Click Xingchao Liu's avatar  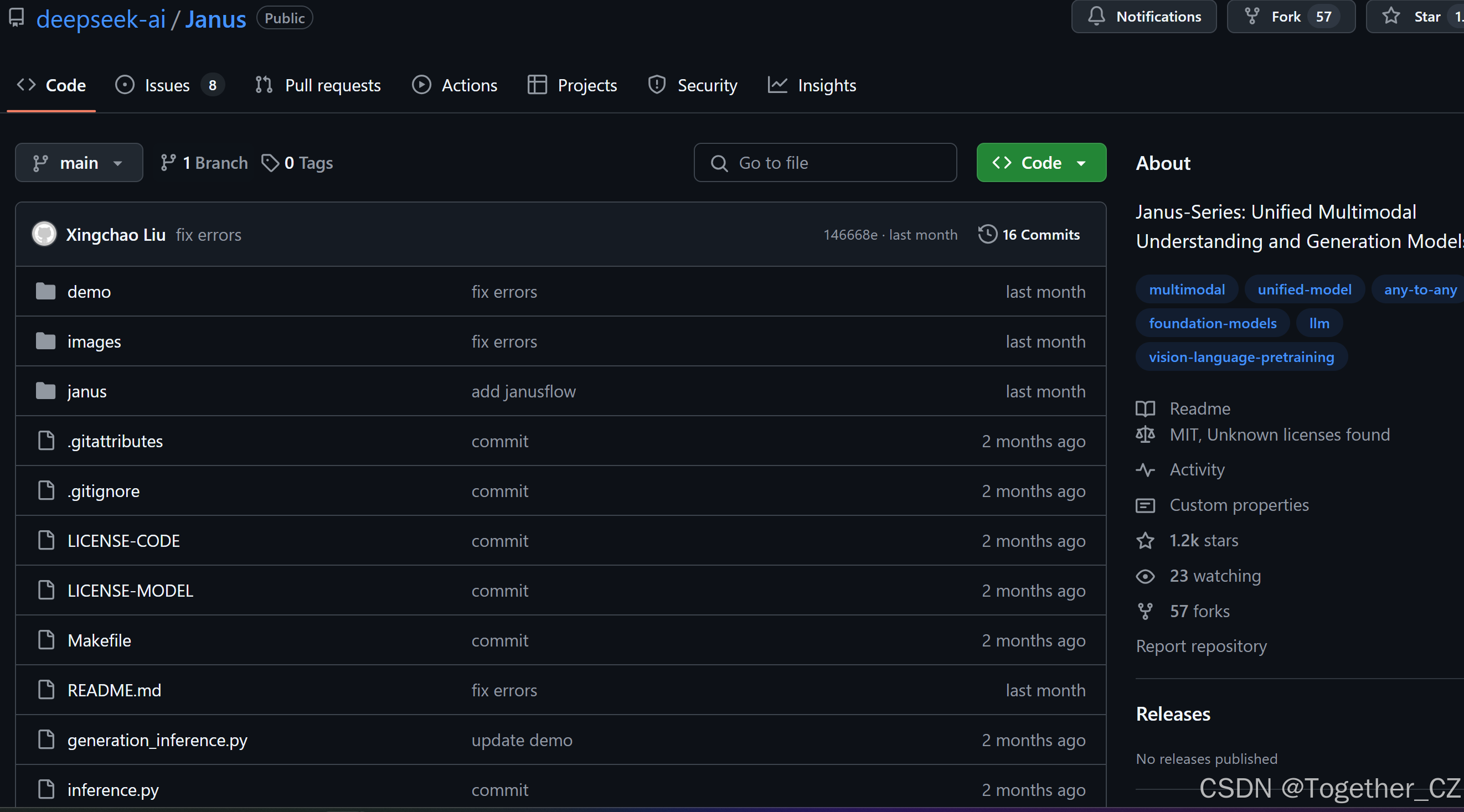[x=44, y=235]
